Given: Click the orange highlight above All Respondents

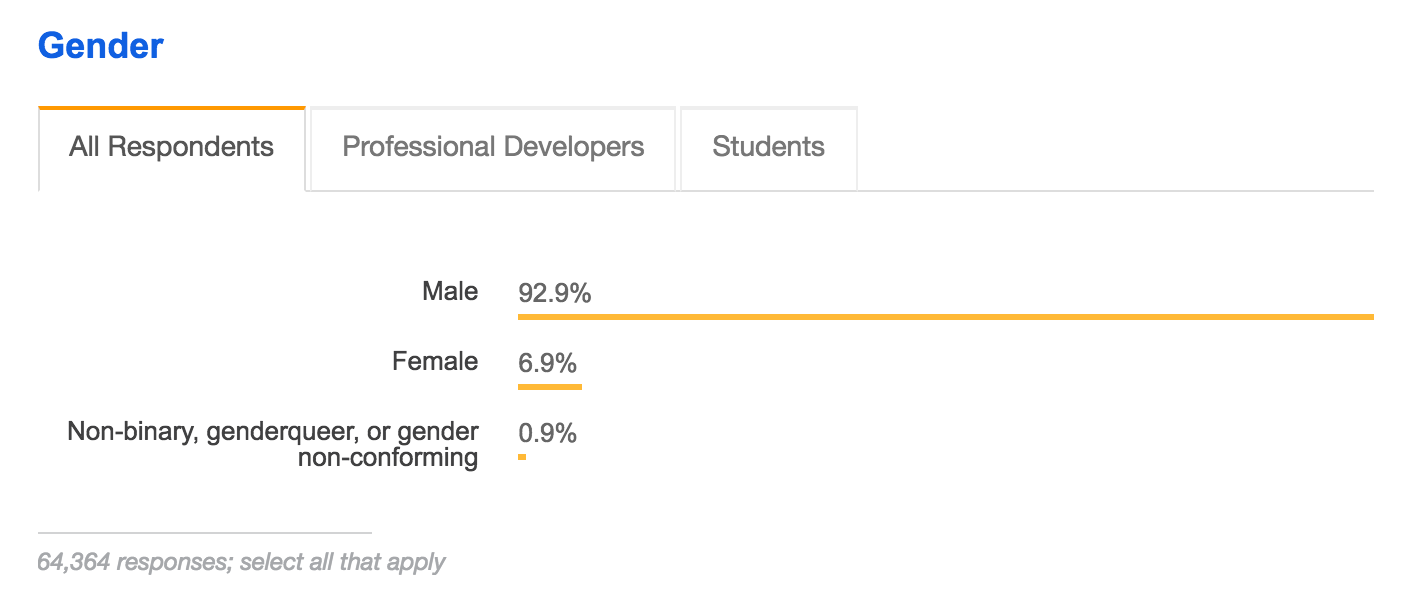Looking at the screenshot, I should pos(171,107).
